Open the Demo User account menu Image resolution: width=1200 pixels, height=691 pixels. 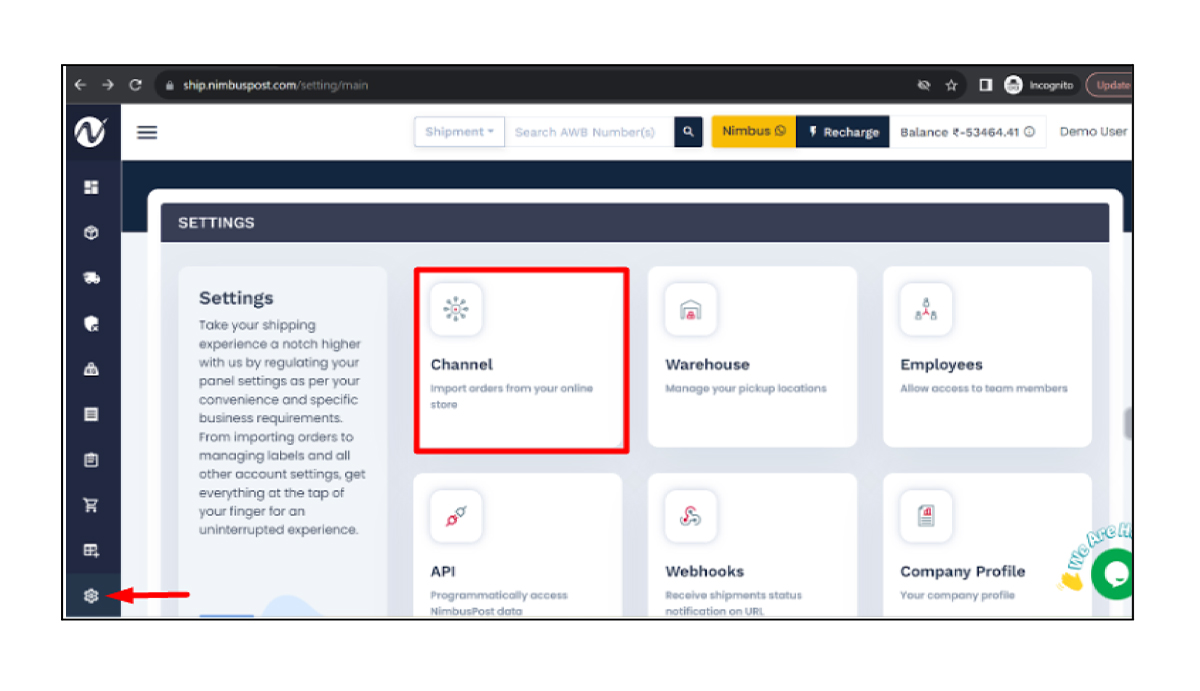1093,131
